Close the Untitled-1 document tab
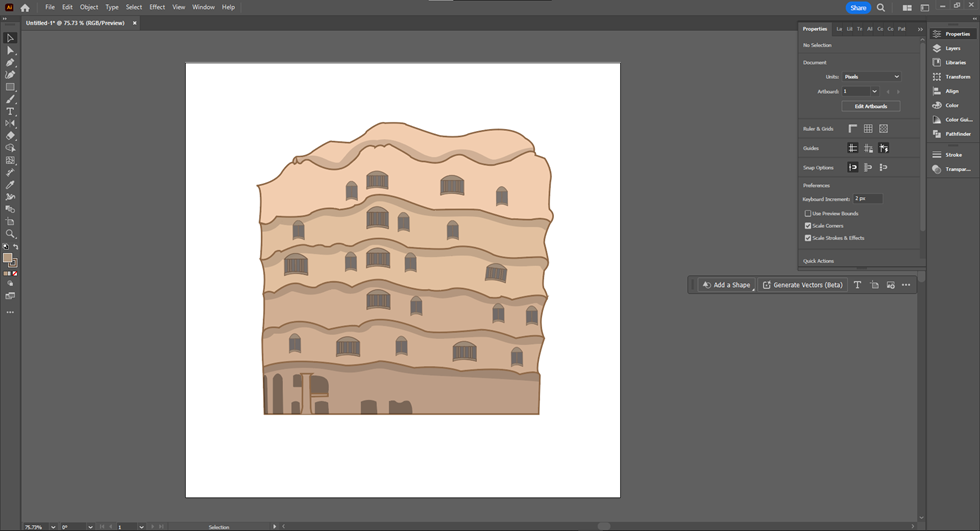The height and width of the screenshot is (531, 980). 134,23
